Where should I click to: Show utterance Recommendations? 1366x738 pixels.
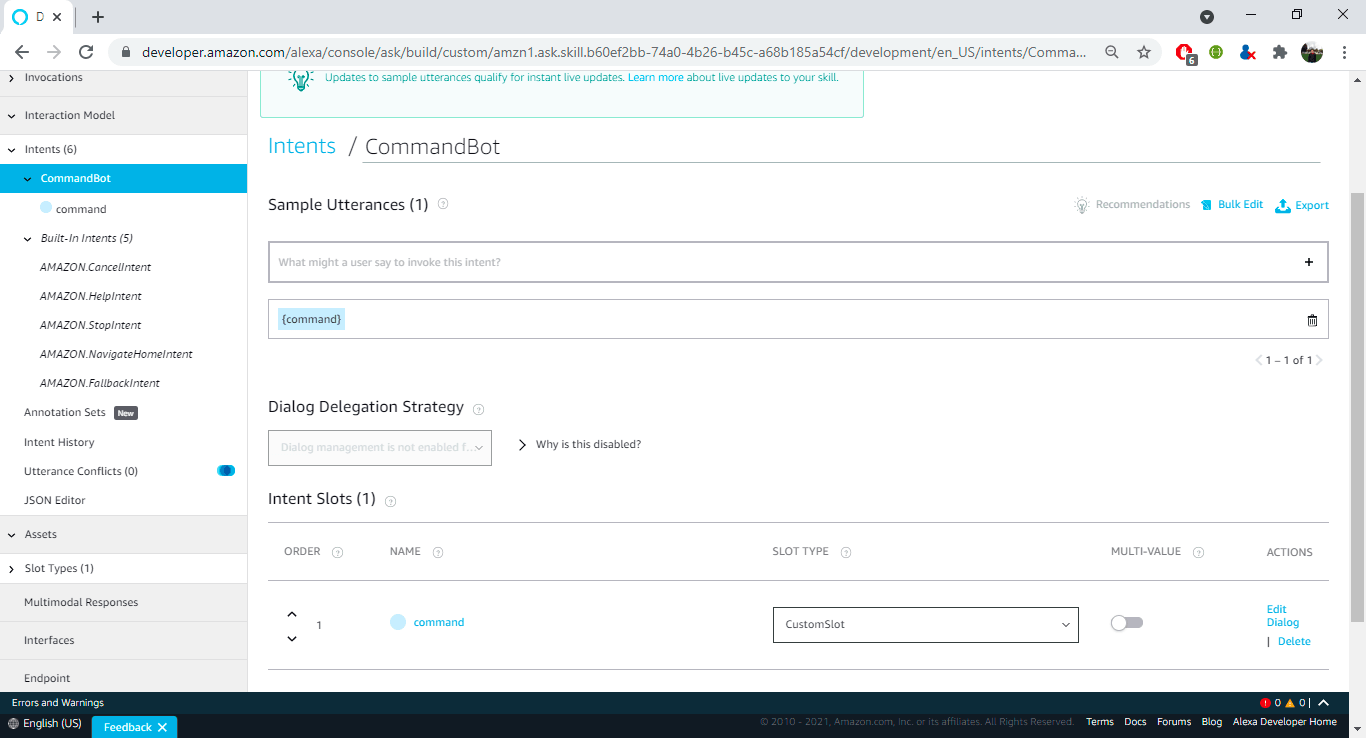[1132, 205]
